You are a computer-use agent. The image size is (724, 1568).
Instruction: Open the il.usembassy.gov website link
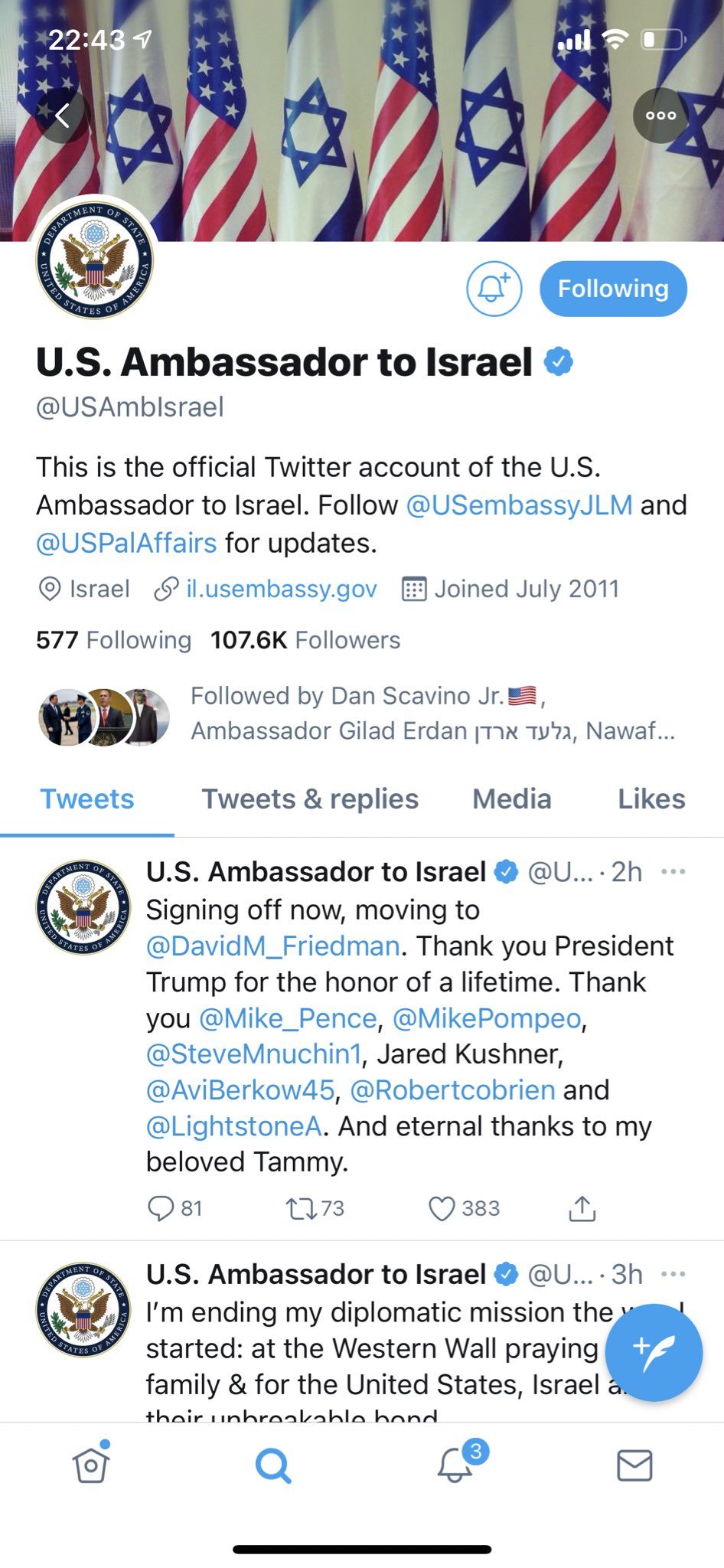point(281,589)
